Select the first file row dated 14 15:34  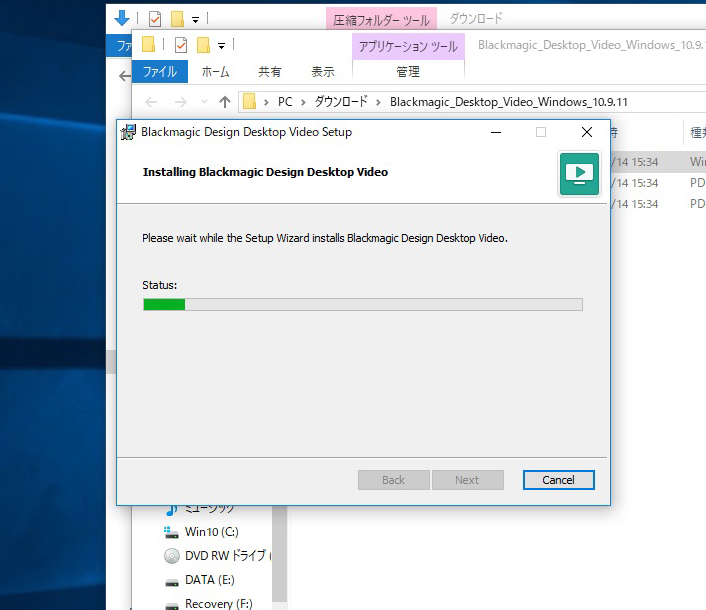click(x=658, y=162)
